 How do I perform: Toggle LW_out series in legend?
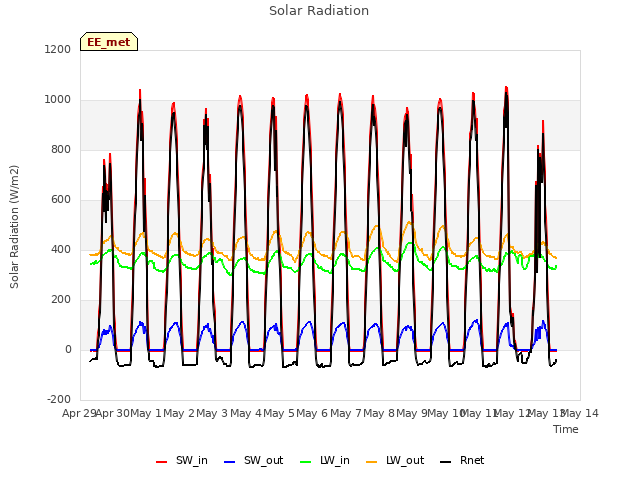coord(395,460)
